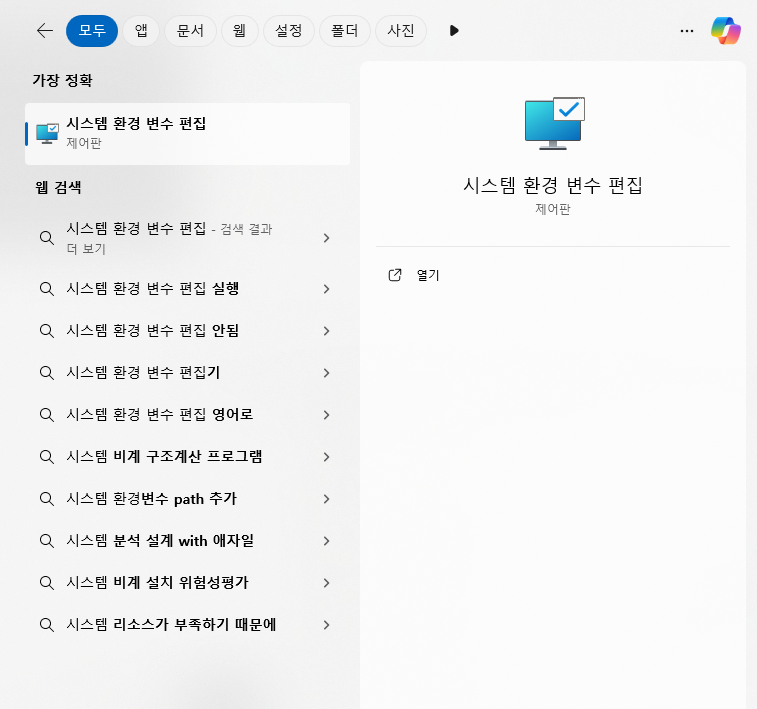Click the 제어판 label in preview pane

coord(553,209)
